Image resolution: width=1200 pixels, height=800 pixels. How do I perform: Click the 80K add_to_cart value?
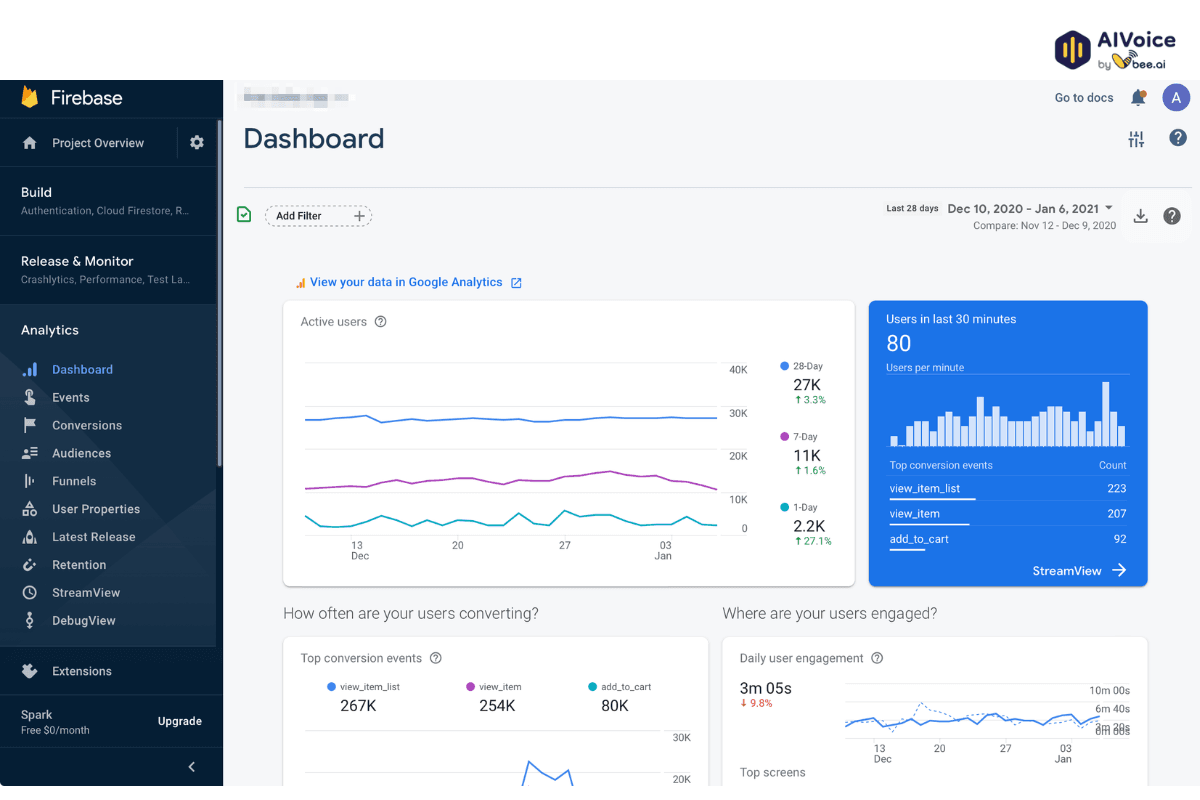pos(615,706)
